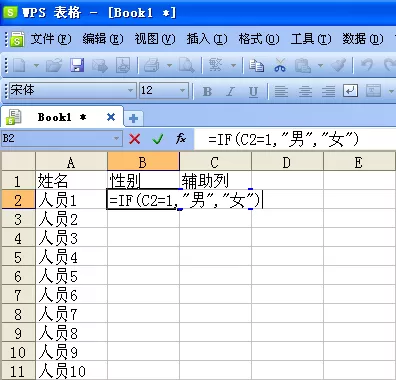Select cell with 辅助列
Image resolution: width=396 pixels, height=380 pixels.
click(215, 181)
